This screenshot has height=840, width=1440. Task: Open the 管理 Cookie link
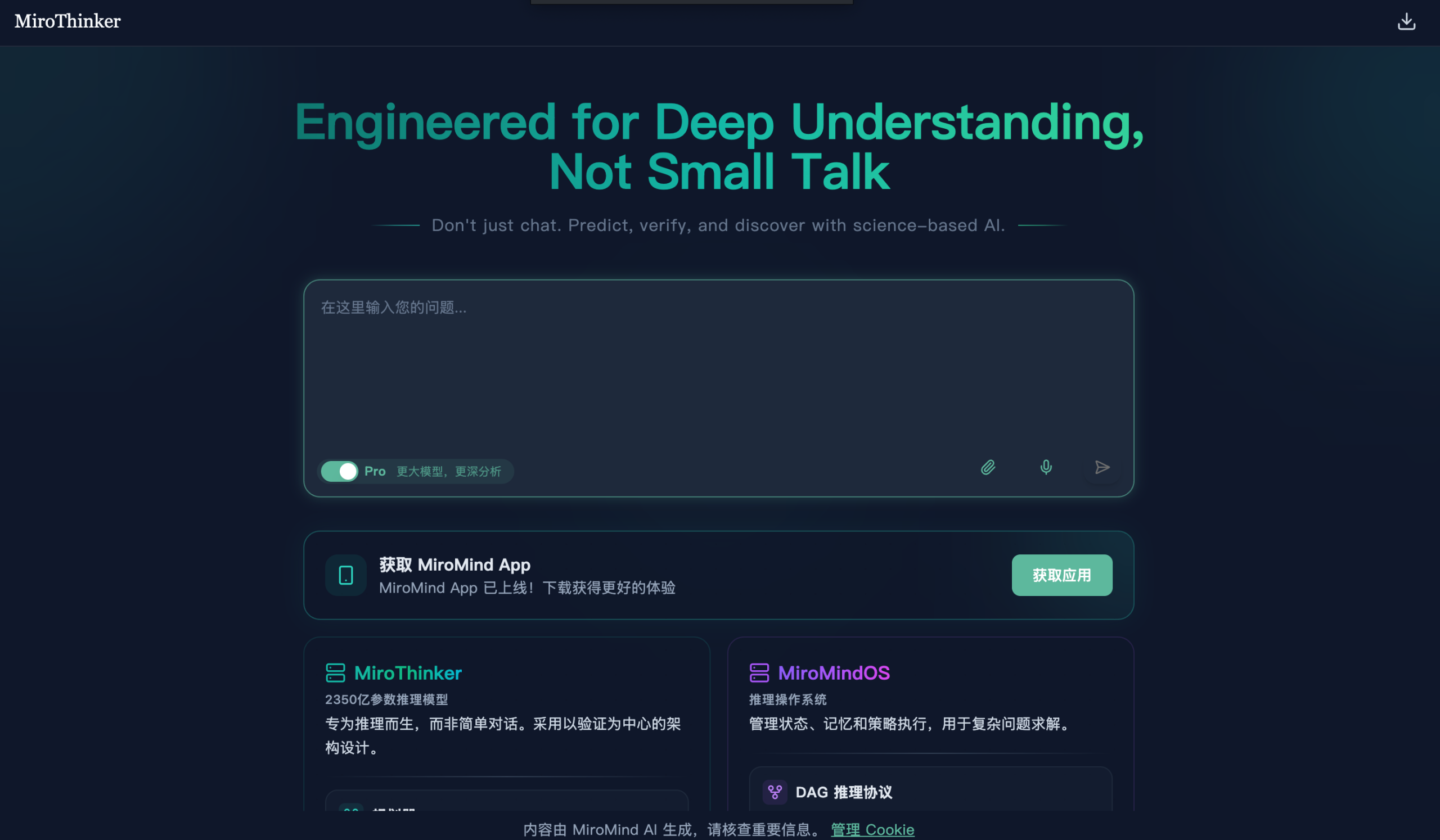tap(872, 830)
